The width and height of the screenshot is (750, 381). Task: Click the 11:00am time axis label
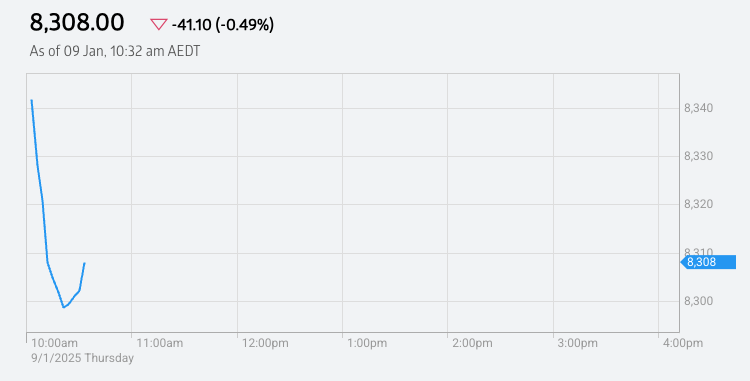click(x=160, y=343)
